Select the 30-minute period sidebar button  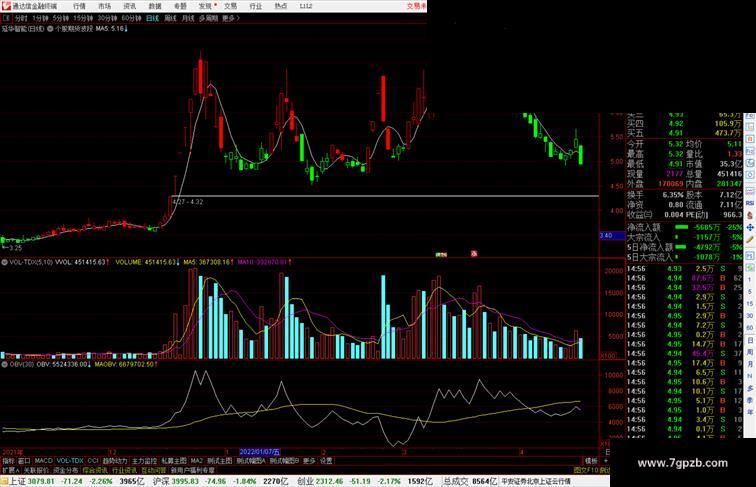point(750,316)
